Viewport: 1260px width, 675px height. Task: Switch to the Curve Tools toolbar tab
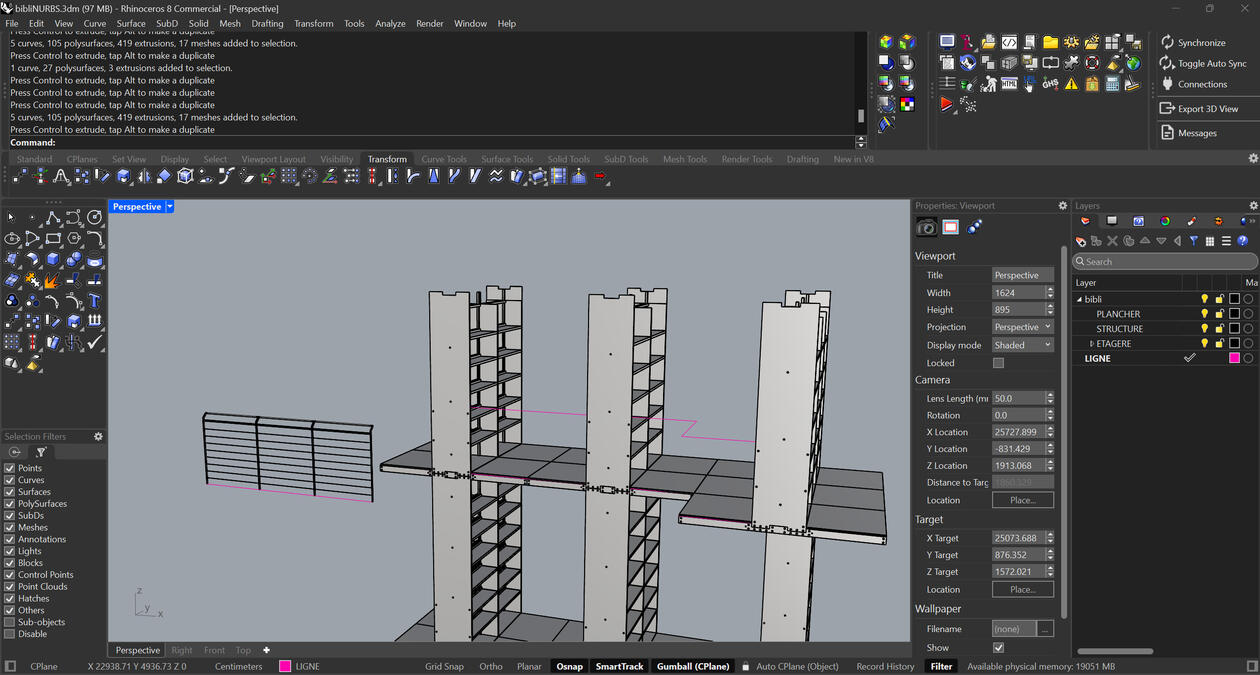click(x=444, y=158)
